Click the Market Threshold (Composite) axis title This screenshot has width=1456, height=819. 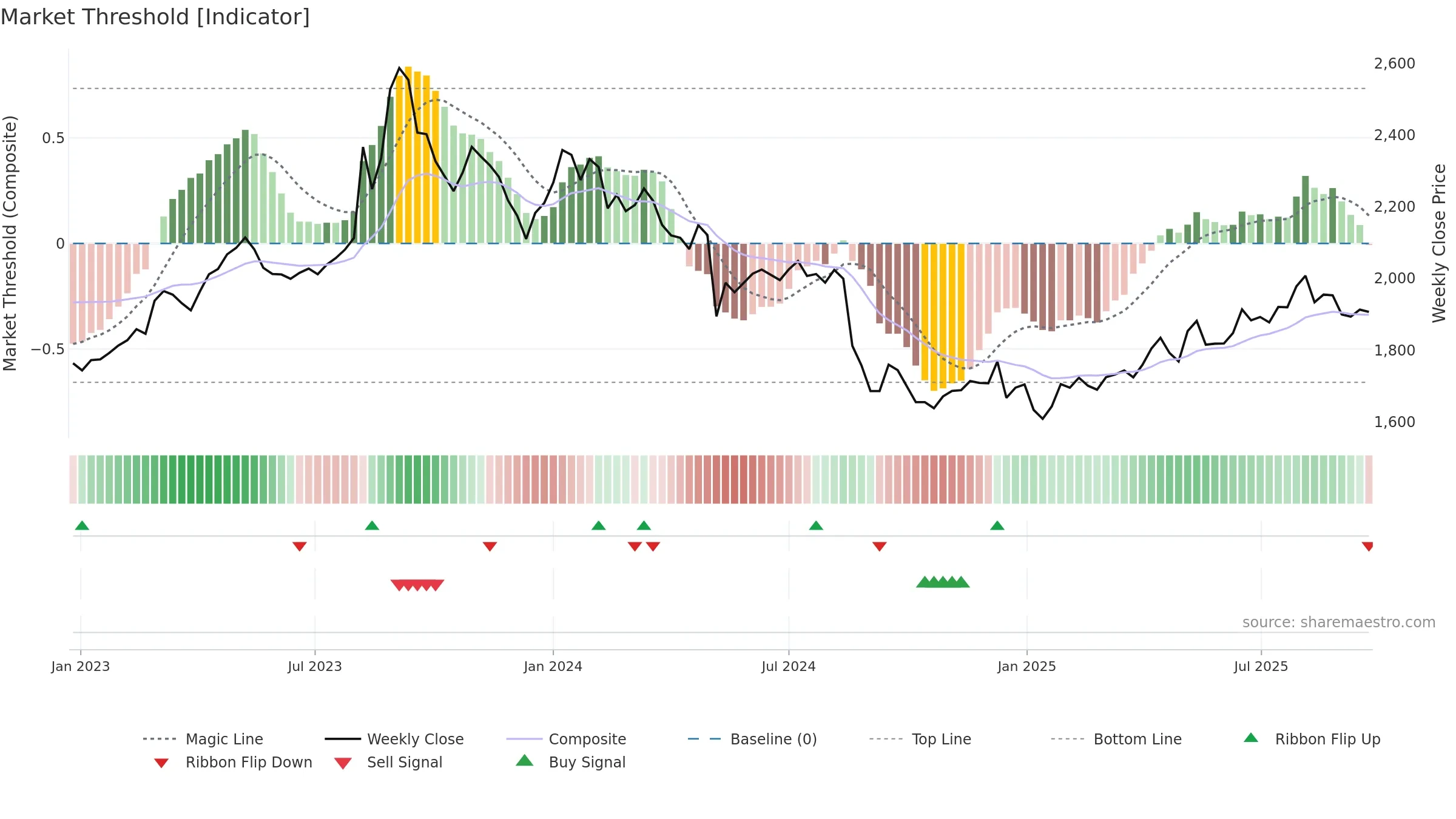(10, 243)
